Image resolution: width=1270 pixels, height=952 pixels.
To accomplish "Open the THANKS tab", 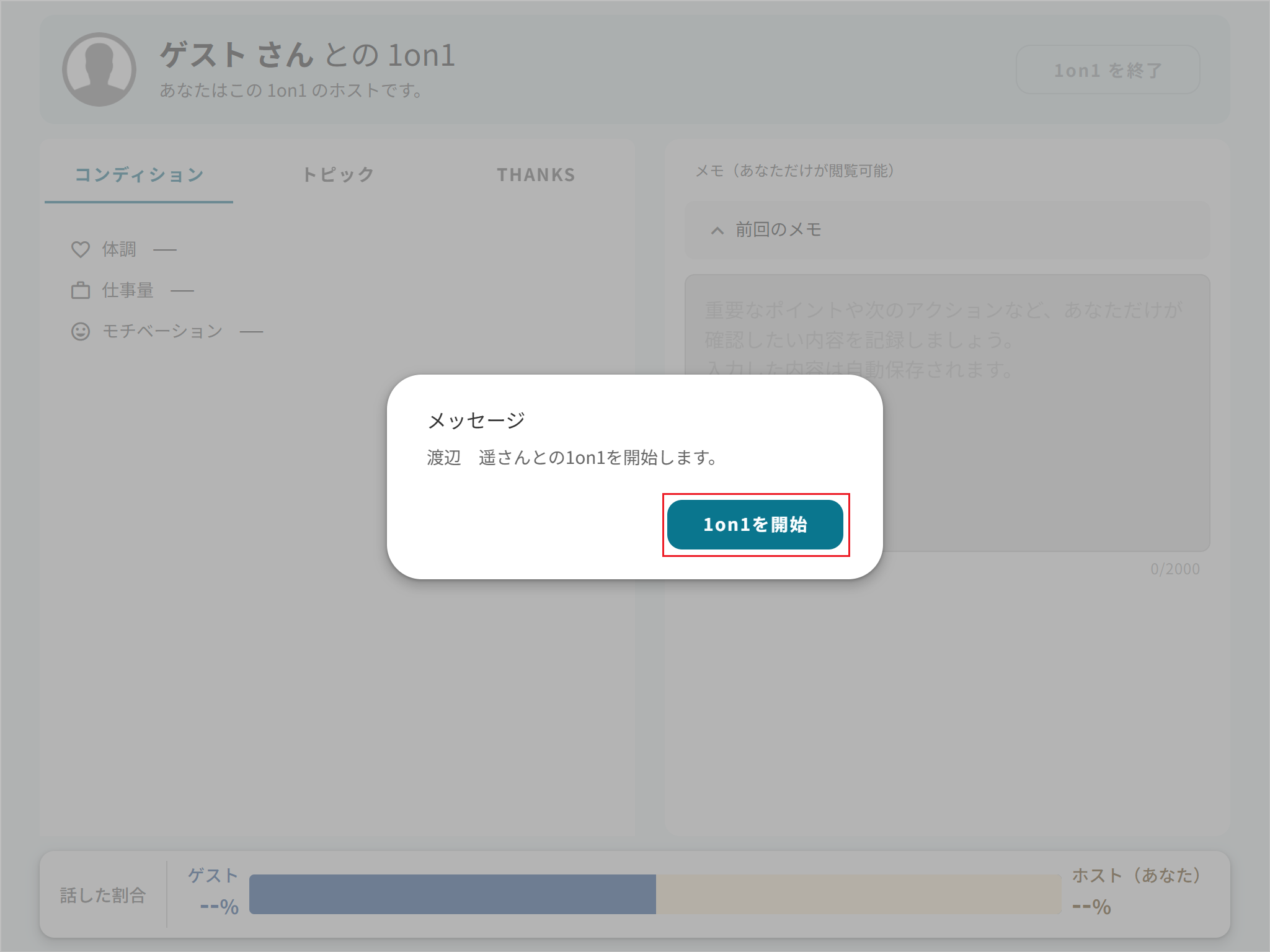I will coord(536,174).
